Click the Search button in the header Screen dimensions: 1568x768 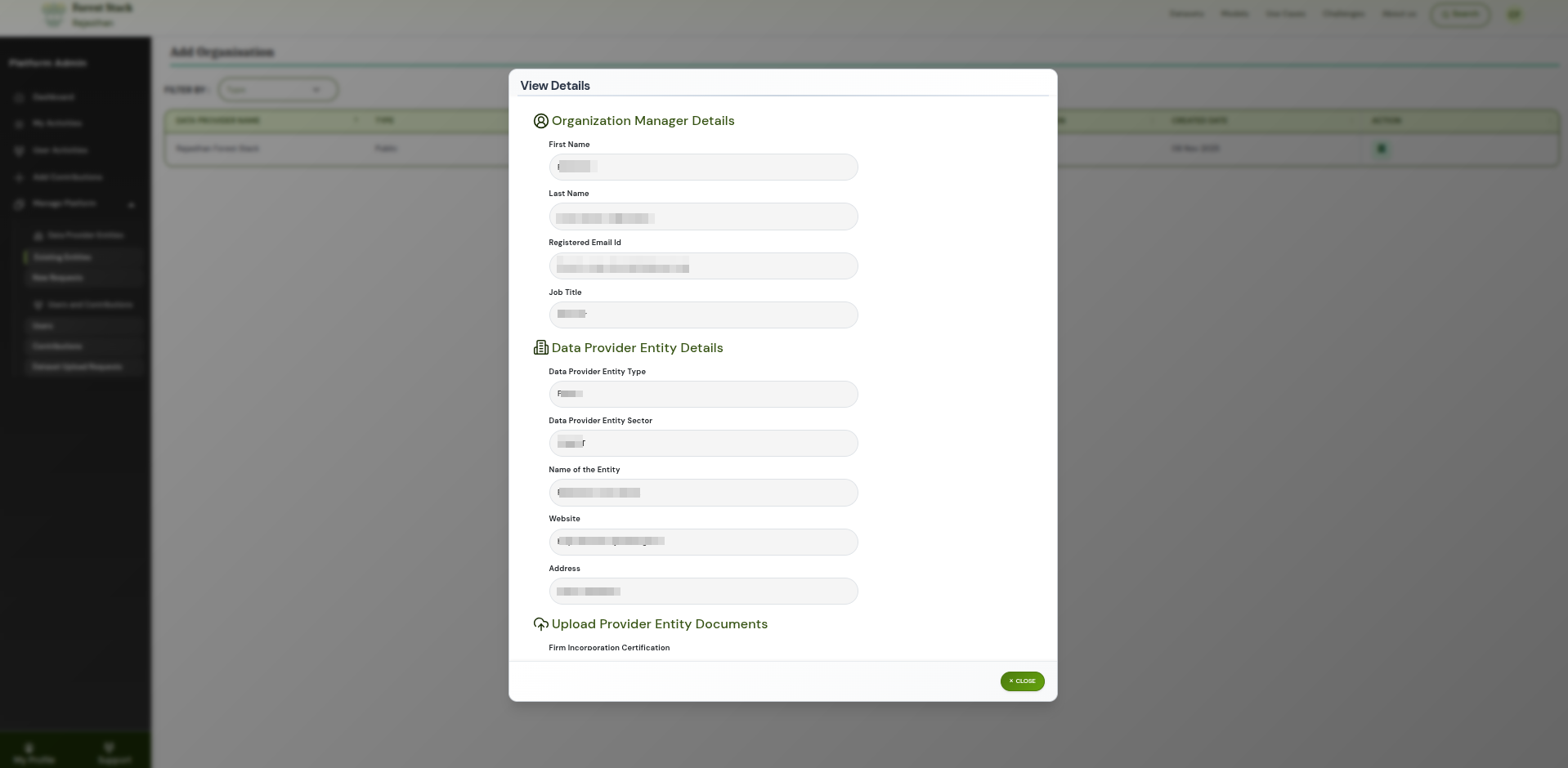(x=1459, y=14)
